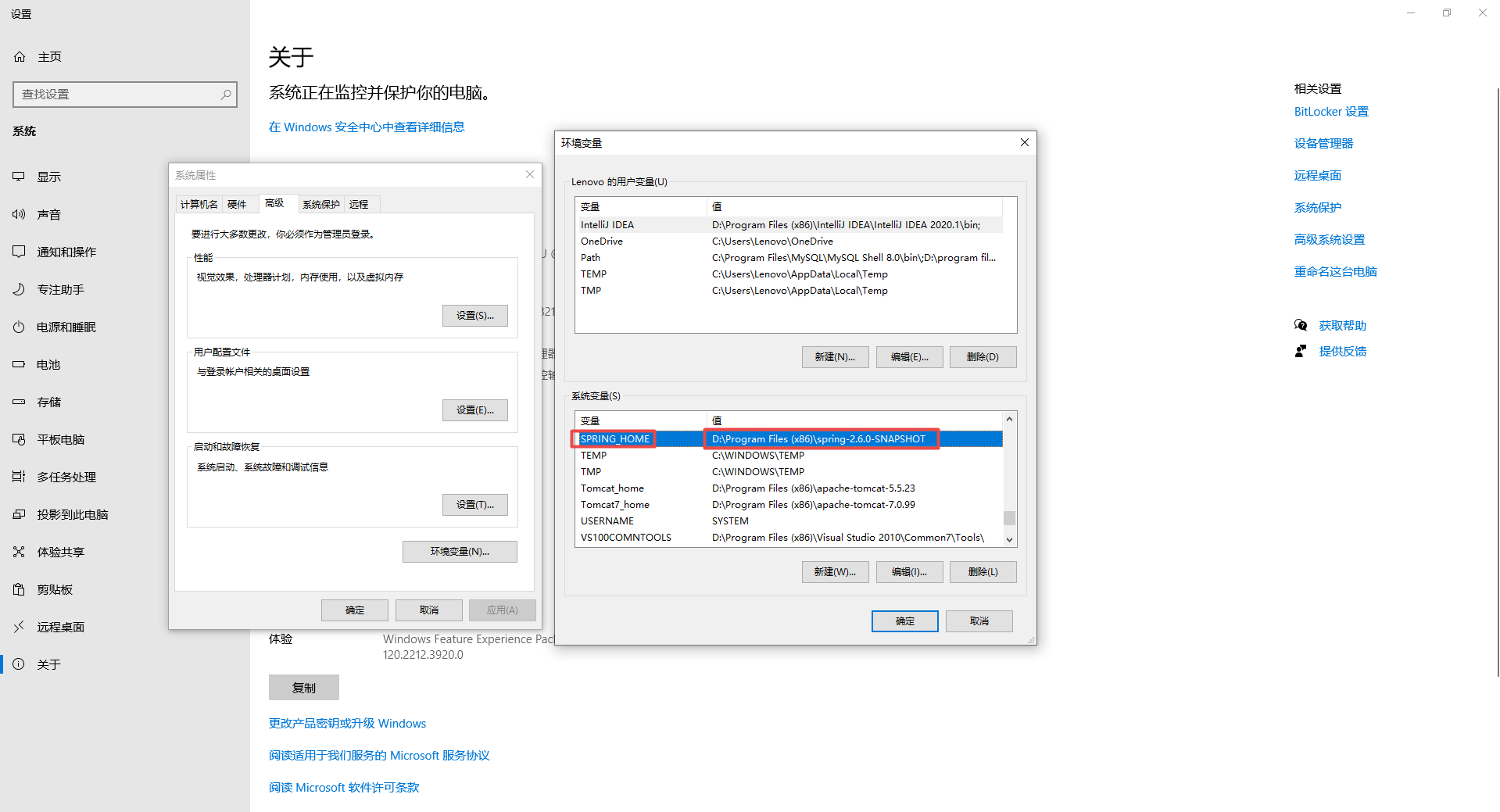This screenshot has height=812, width=1500.
Task: Open Shared experiences (体验共享) icon
Action: click(19, 552)
